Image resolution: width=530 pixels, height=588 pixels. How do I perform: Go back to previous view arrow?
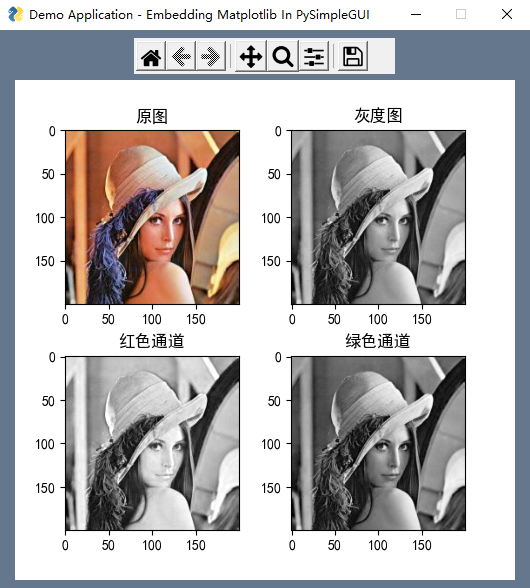[x=181, y=56]
